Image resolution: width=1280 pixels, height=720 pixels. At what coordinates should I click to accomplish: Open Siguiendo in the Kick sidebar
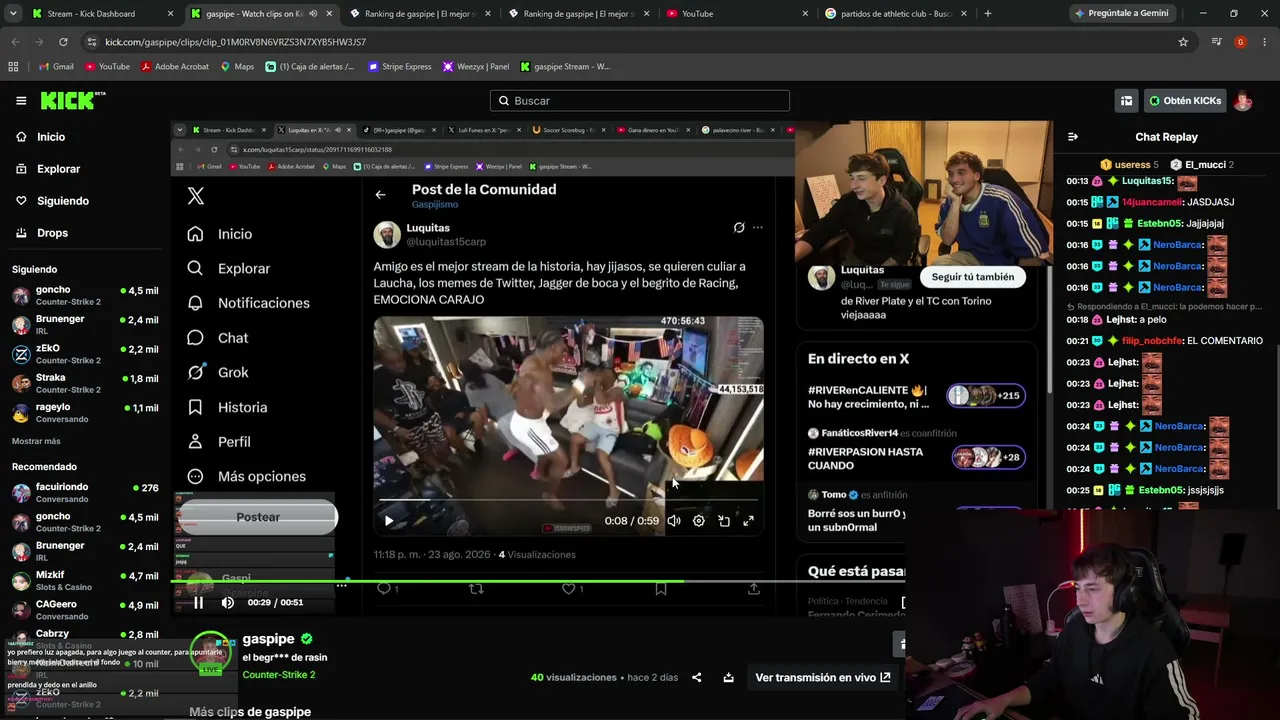pos(62,201)
